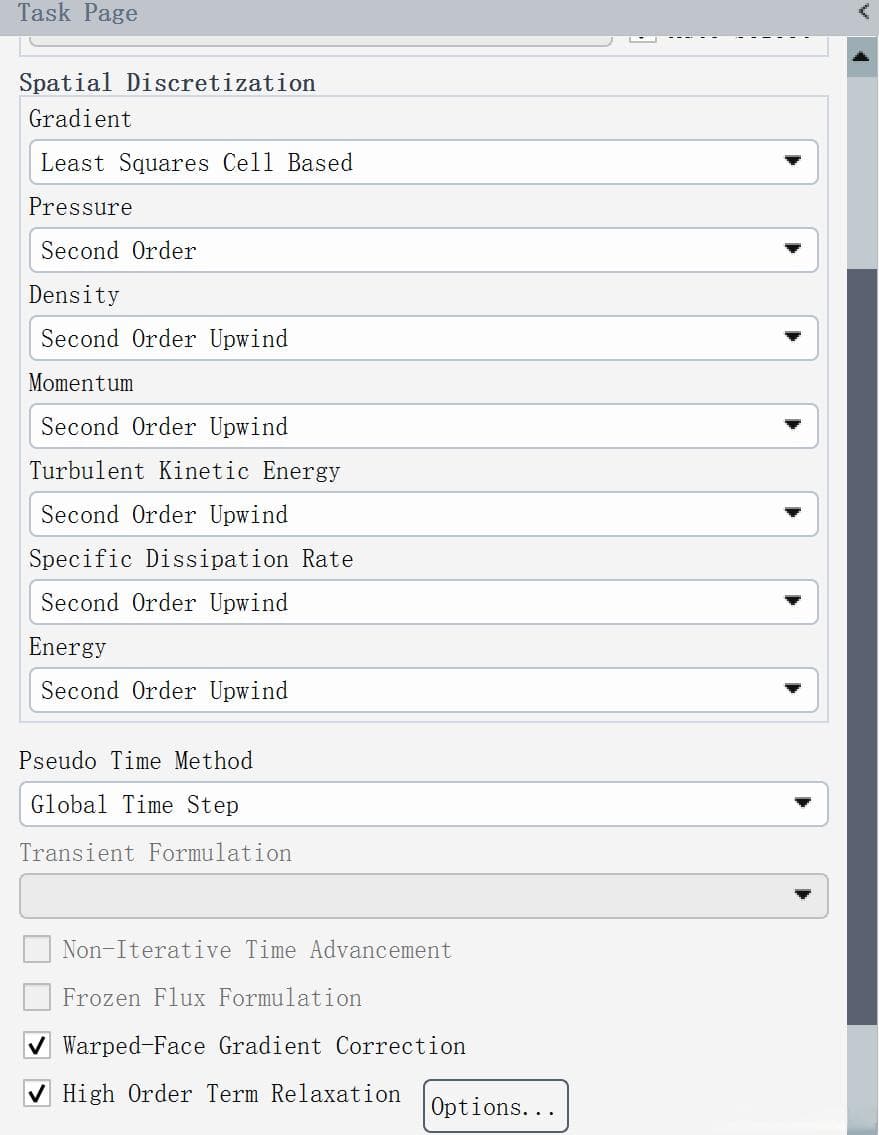
Task: Click the Global Time Step field
Action: (424, 803)
